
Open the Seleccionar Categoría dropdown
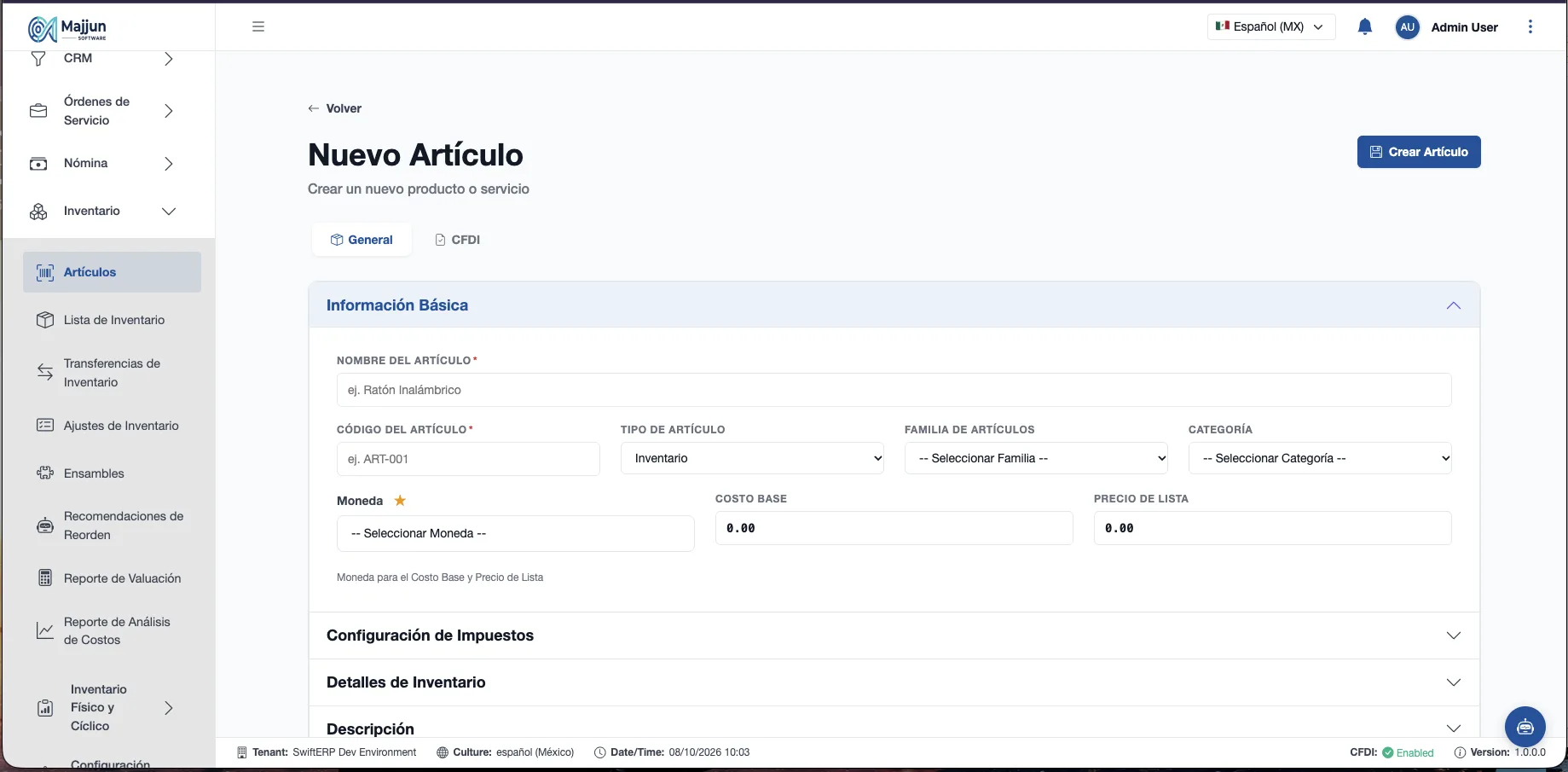click(x=1320, y=458)
